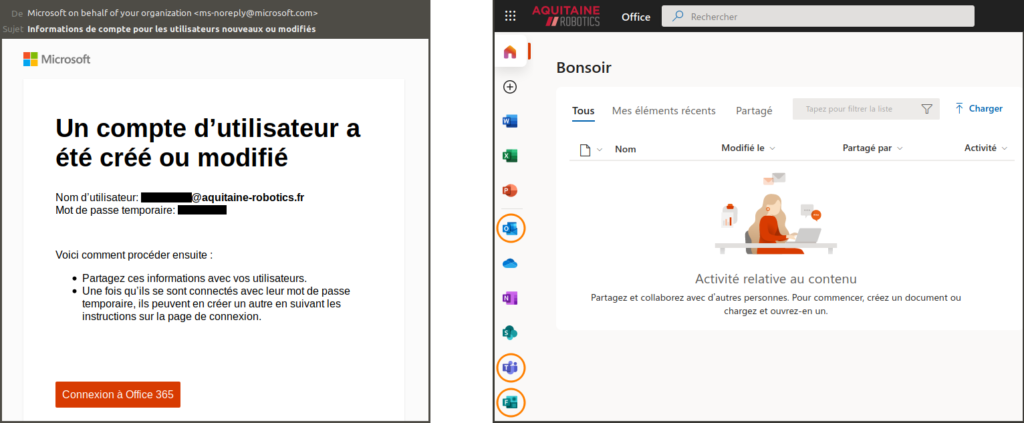The image size is (1024, 423).
Task: Open the Partagé par column dropdown
Action: coord(872,148)
